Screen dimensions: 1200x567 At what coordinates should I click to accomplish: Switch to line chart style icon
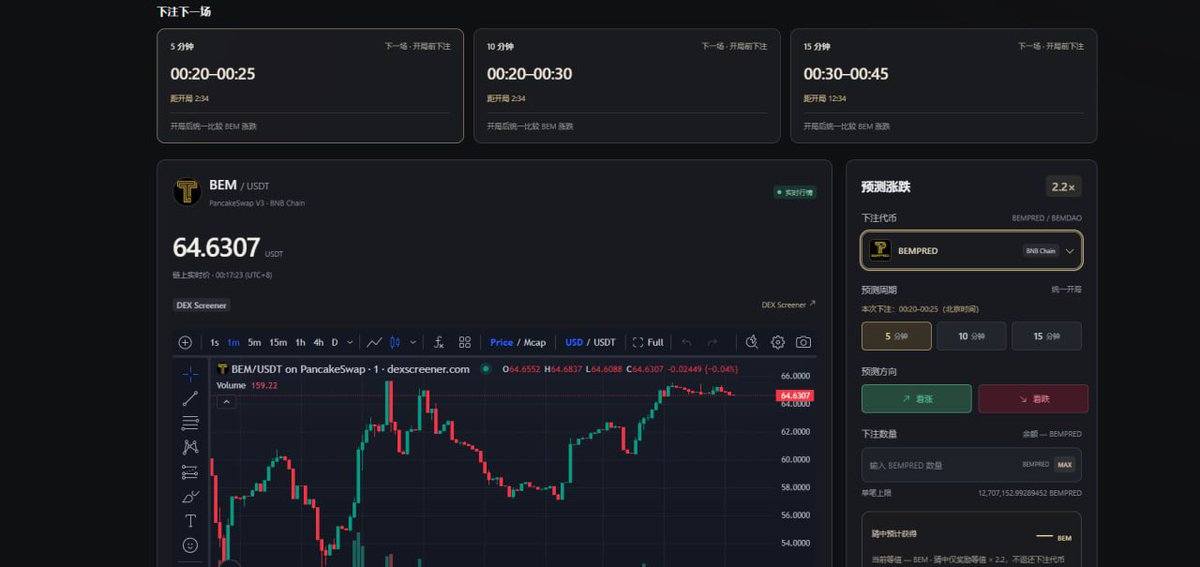[x=374, y=342]
